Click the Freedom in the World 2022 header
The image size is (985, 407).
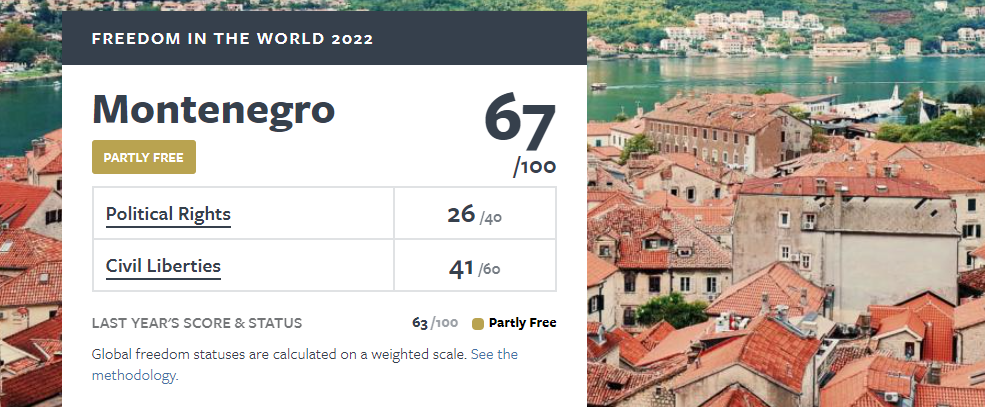(232, 39)
